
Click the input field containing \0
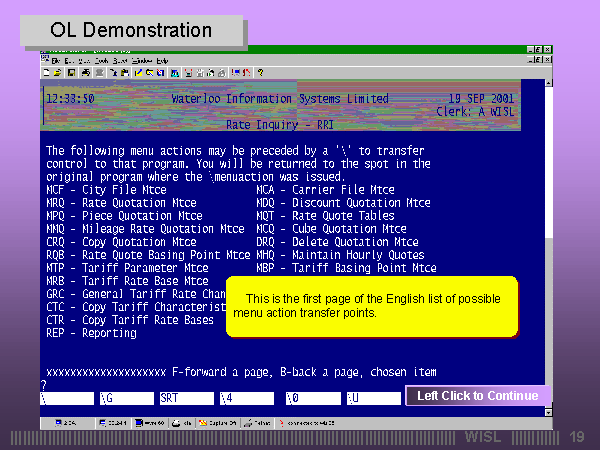(308, 398)
